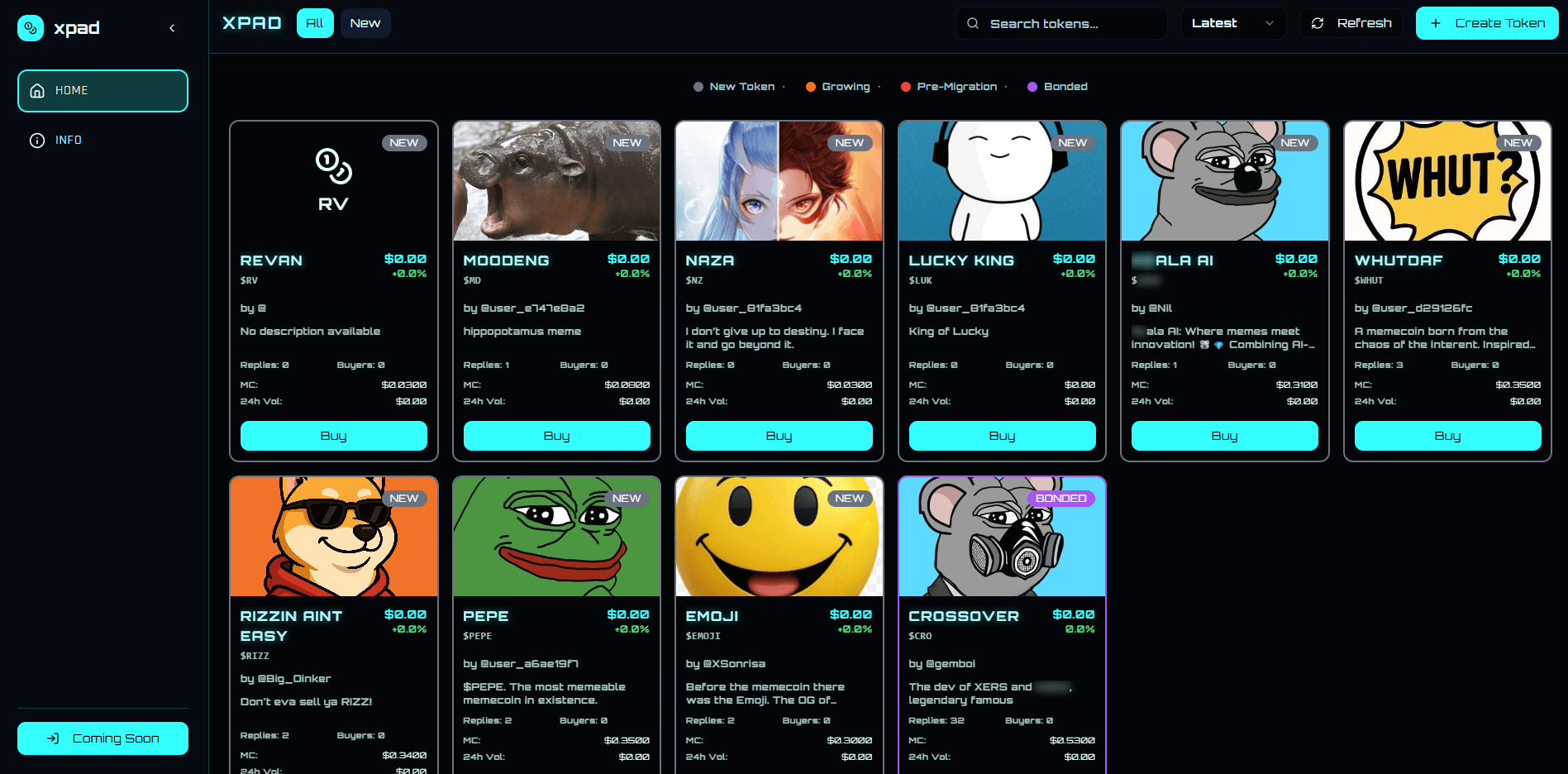Click the purple Bonded status dot
Viewport: 1568px width, 774px height.
(1032, 87)
